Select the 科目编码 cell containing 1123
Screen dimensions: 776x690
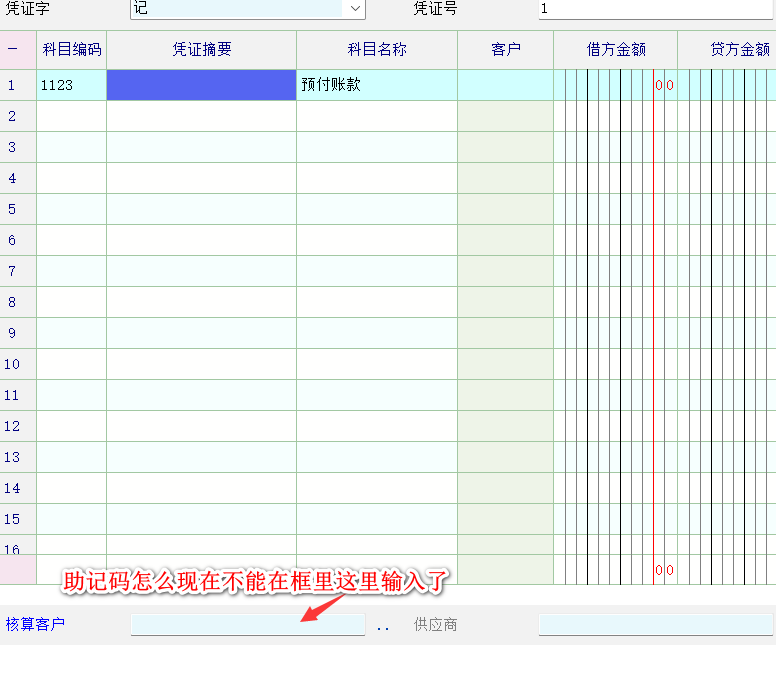(x=71, y=85)
